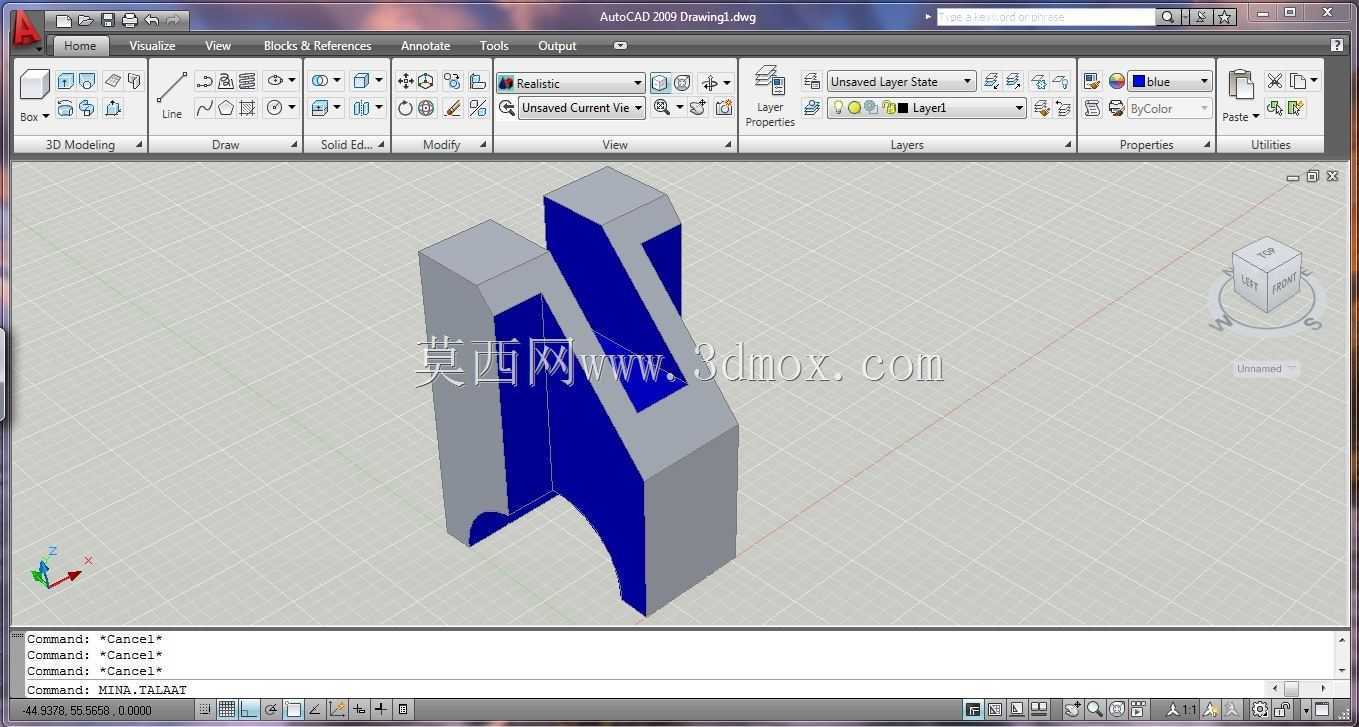
Task: Open the Annotate ribbon tab
Action: coord(426,45)
